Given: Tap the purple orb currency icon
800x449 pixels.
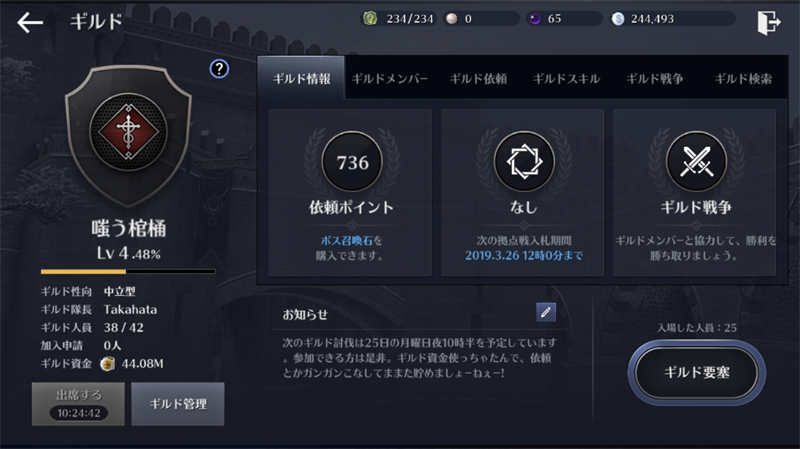Looking at the screenshot, I should [x=535, y=19].
